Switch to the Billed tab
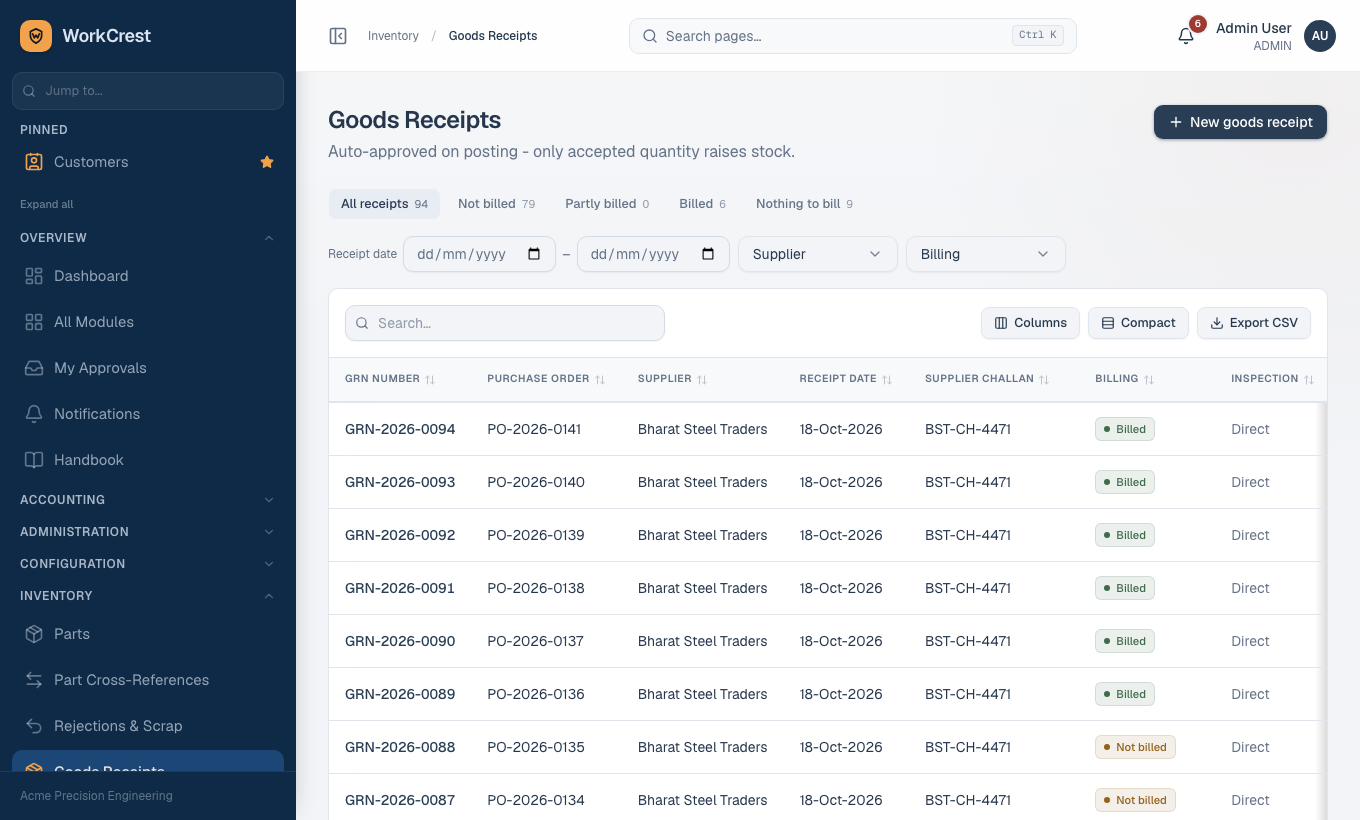Image resolution: width=1360 pixels, height=820 pixels. tap(703, 204)
